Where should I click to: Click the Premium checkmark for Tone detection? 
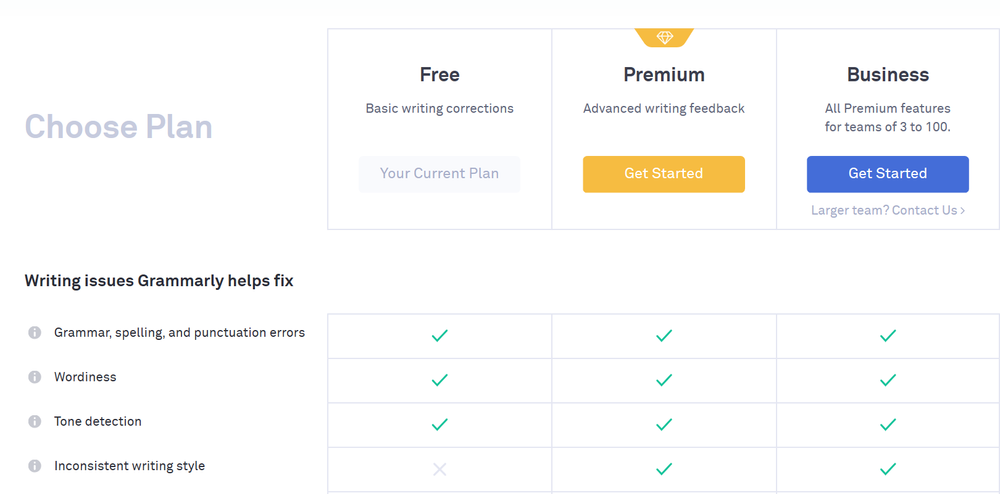[x=664, y=424]
